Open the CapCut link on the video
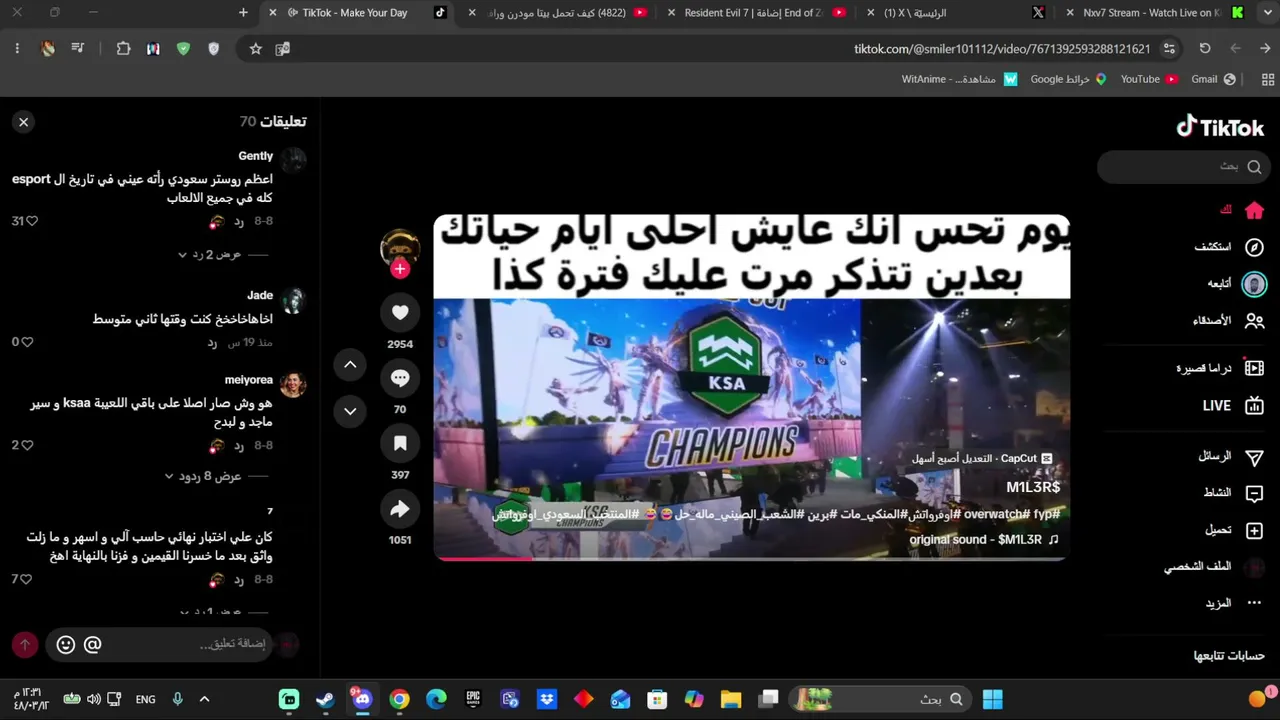This screenshot has width=1280, height=720. [982, 458]
